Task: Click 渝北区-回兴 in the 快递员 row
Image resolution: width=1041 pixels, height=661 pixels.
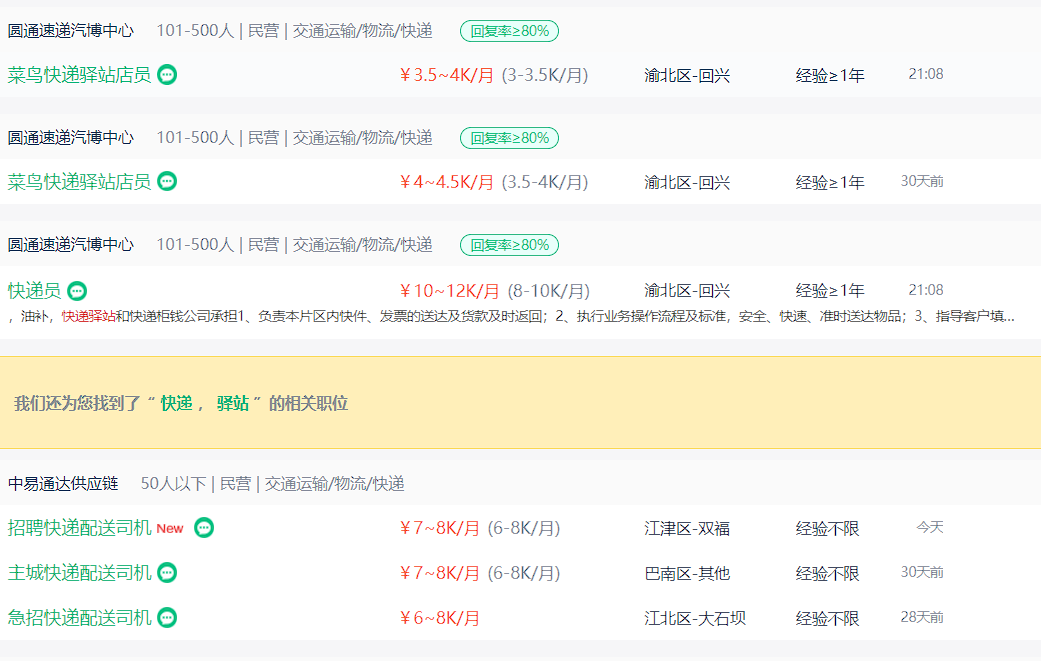Action: coord(687,291)
